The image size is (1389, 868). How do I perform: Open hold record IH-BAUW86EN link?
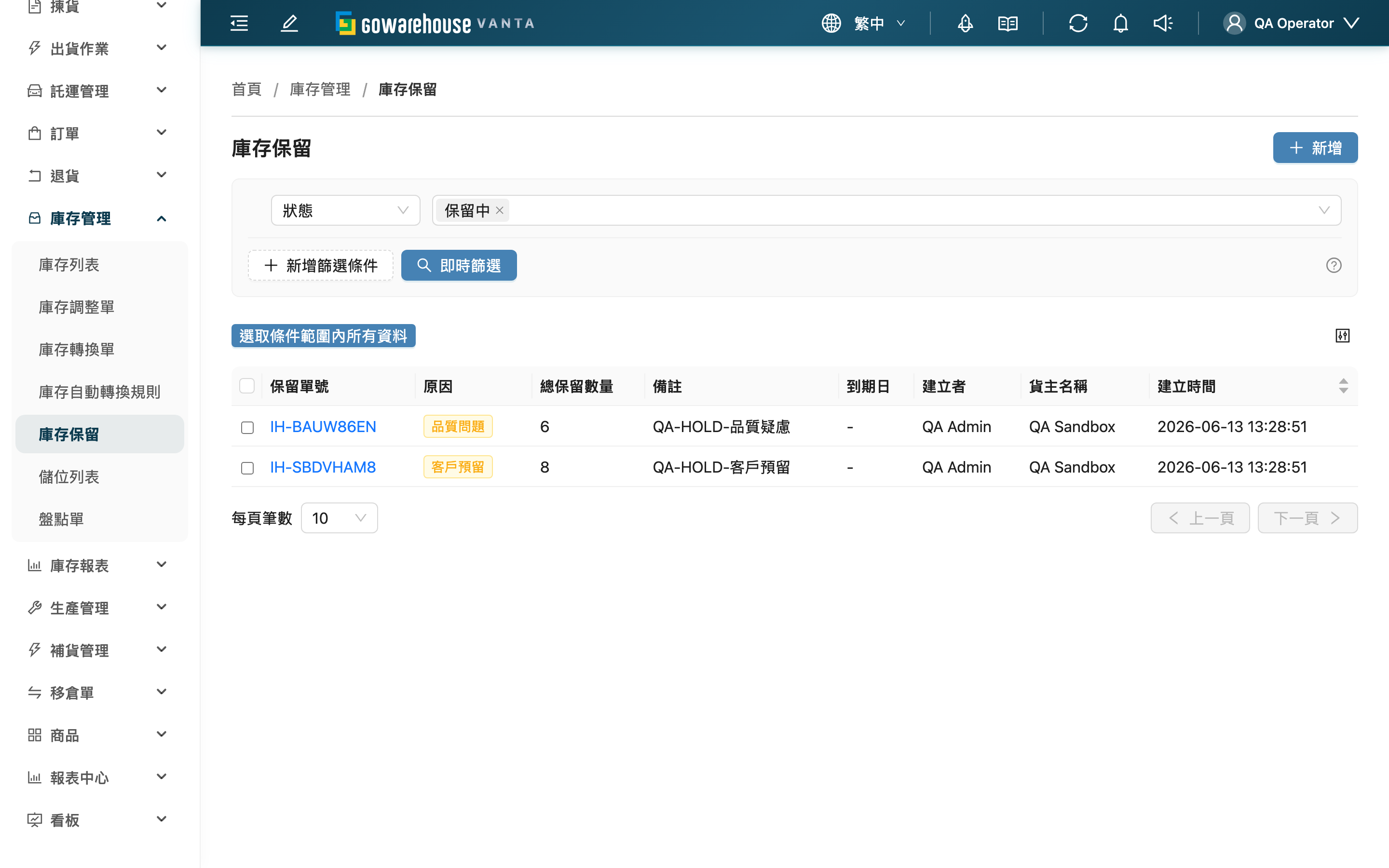click(x=323, y=427)
